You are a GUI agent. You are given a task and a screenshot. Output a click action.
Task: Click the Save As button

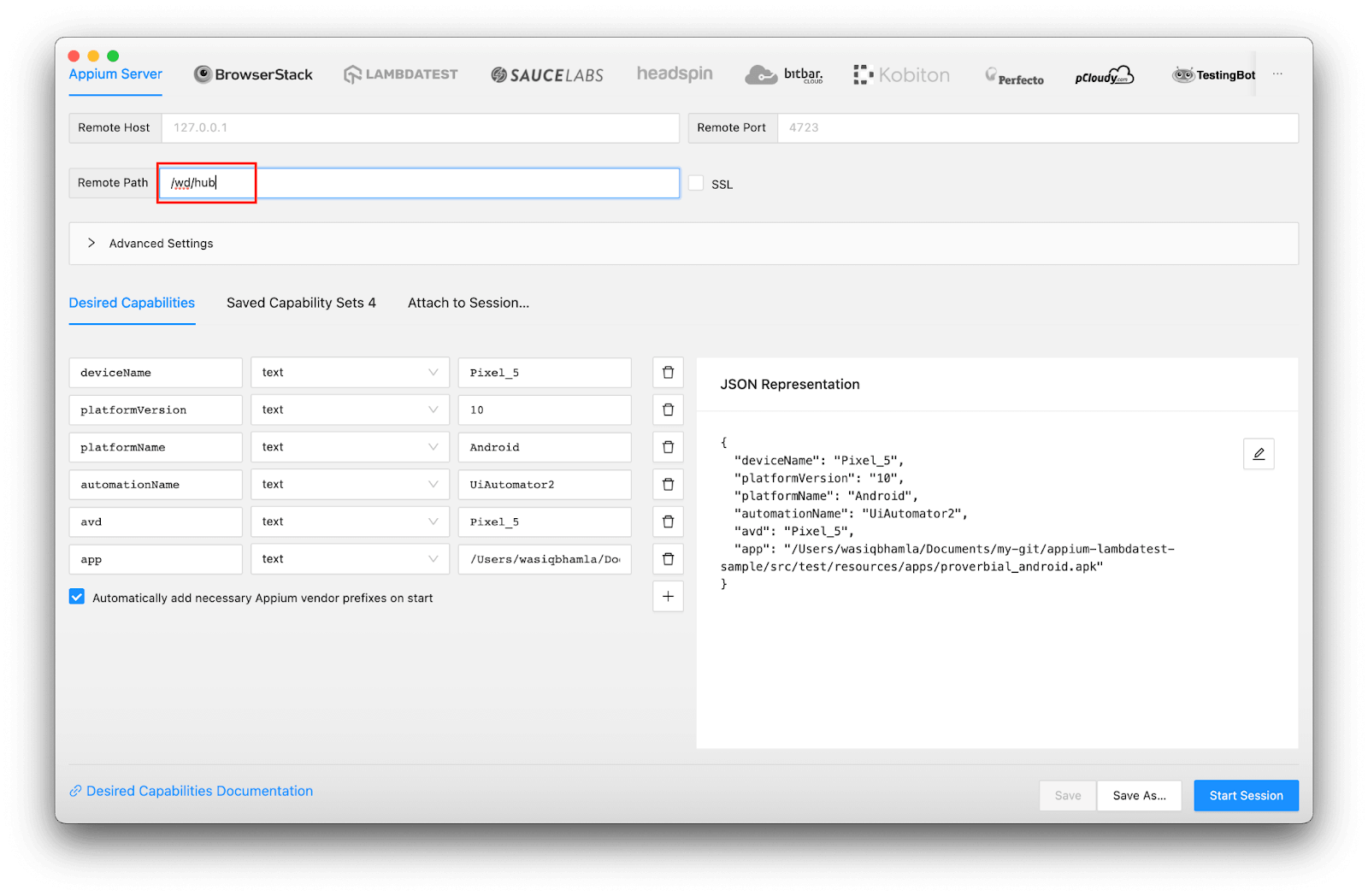[x=1139, y=795]
